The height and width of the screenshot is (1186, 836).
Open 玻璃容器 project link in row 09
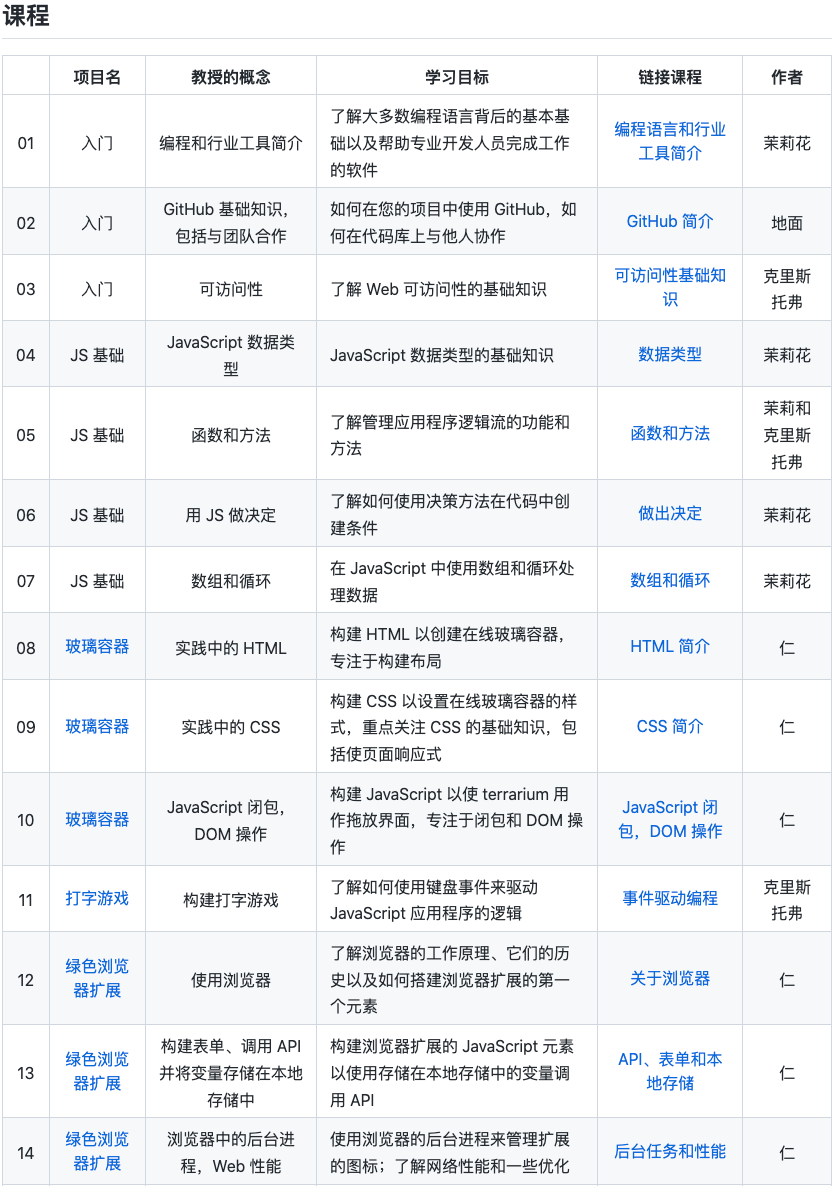point(97,726)
